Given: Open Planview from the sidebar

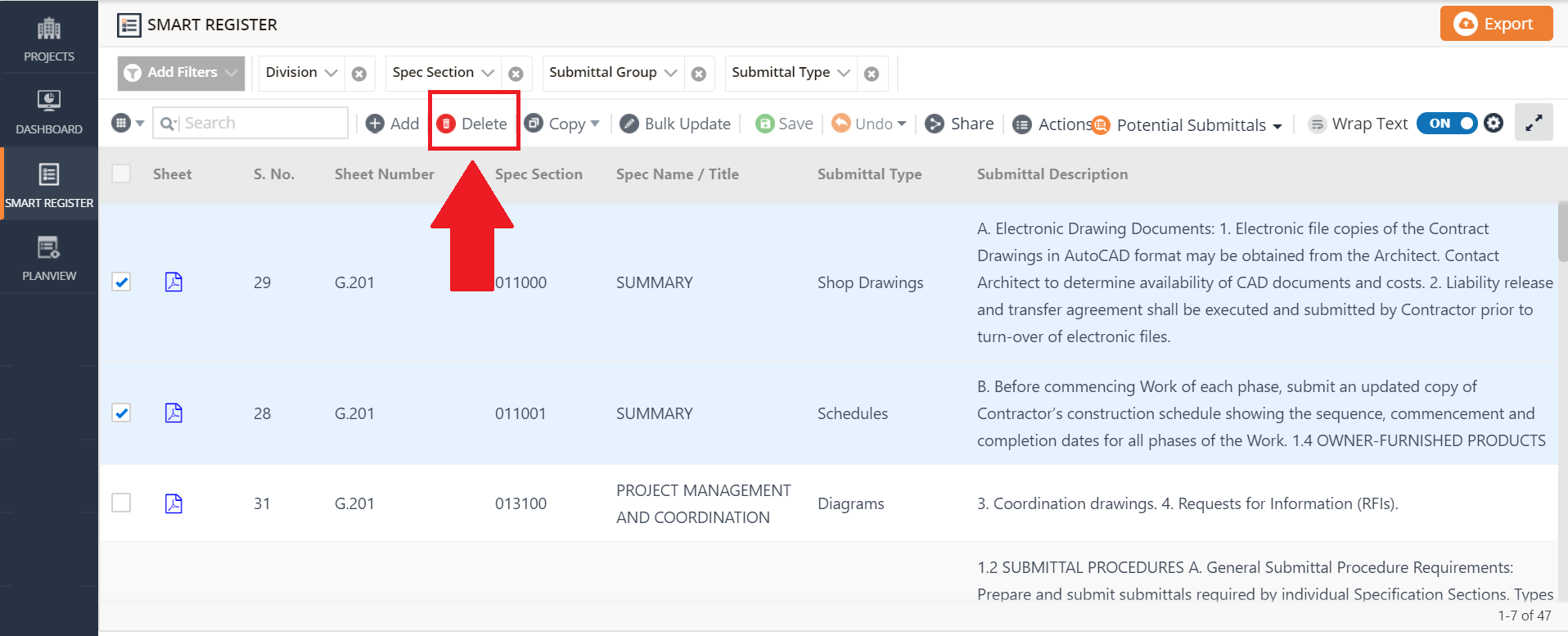Looking at the screenshot, I should (49, 258).
